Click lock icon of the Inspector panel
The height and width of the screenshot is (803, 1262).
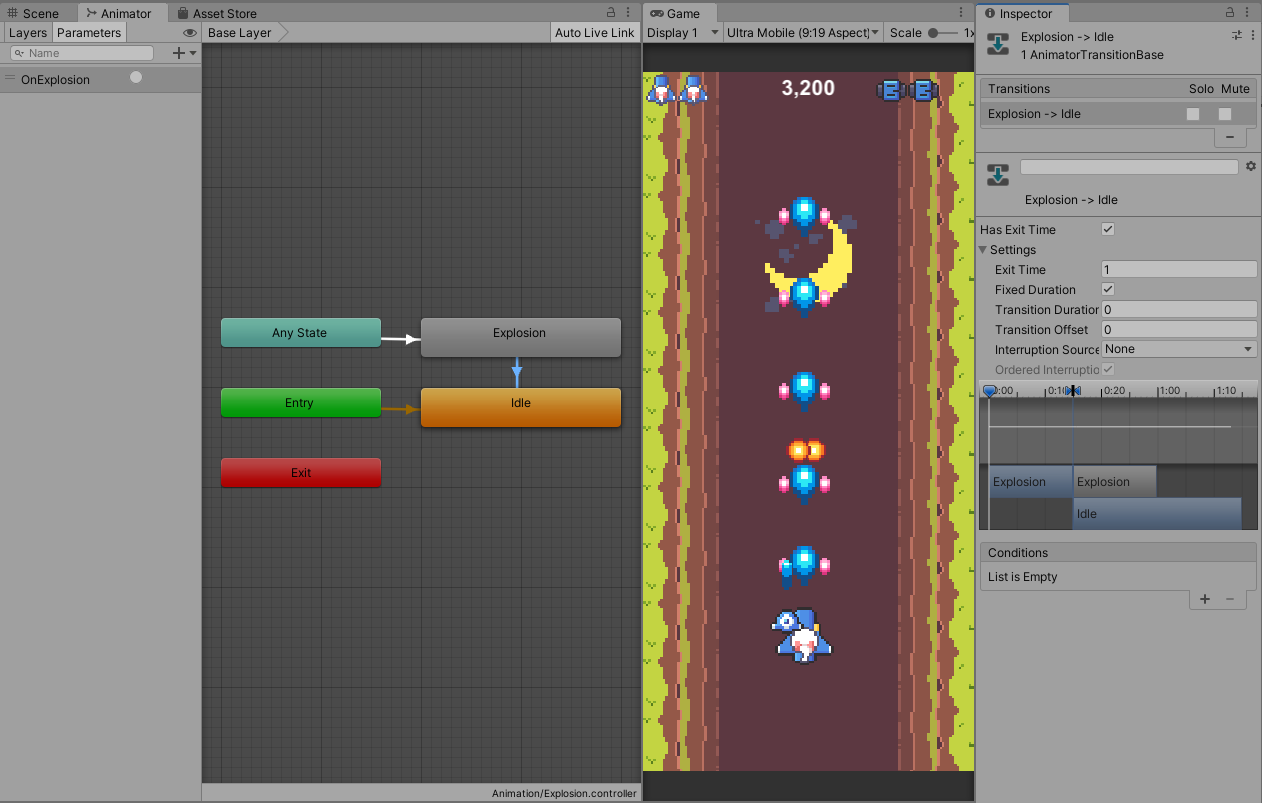point(1229,13)
